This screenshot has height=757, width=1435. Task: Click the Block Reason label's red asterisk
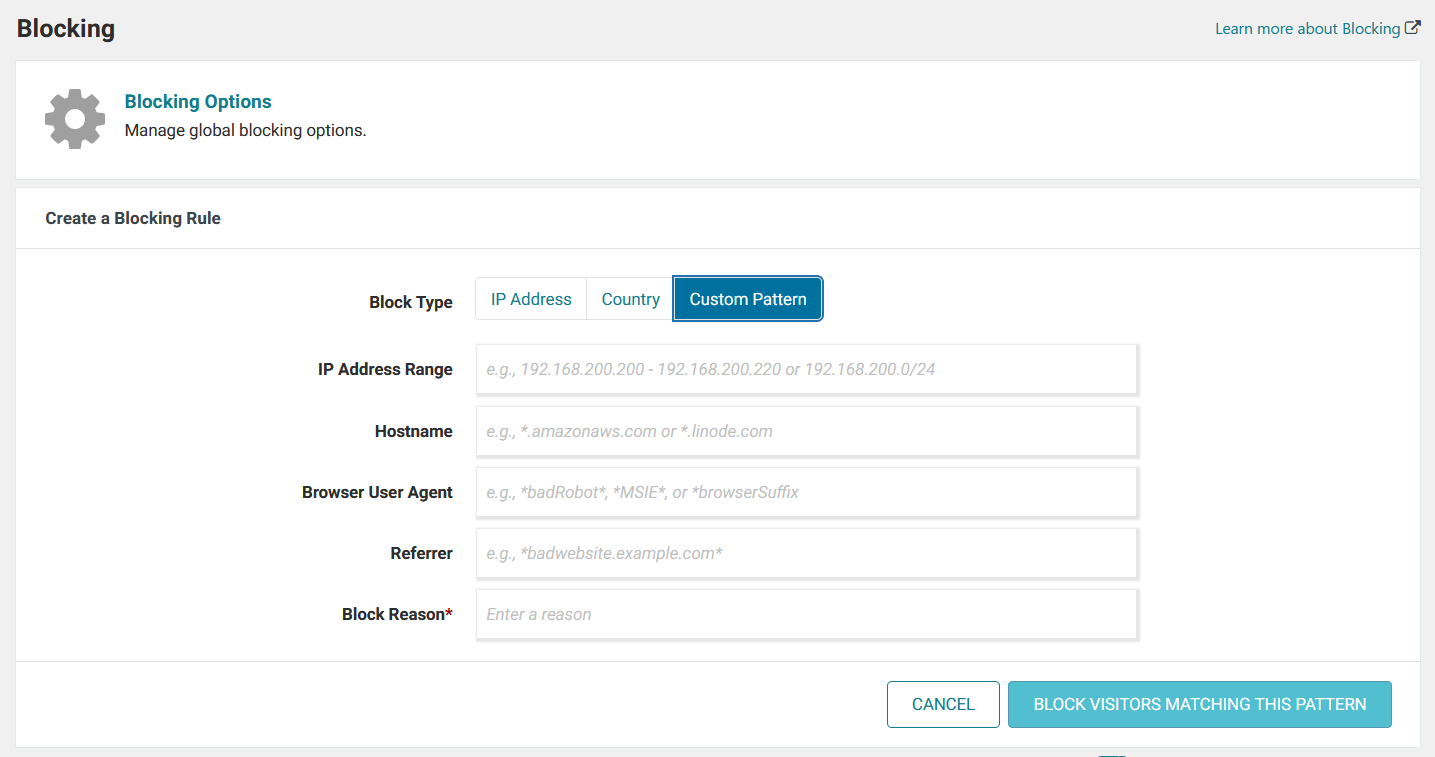pyautogui.click(x=449, y=614)
